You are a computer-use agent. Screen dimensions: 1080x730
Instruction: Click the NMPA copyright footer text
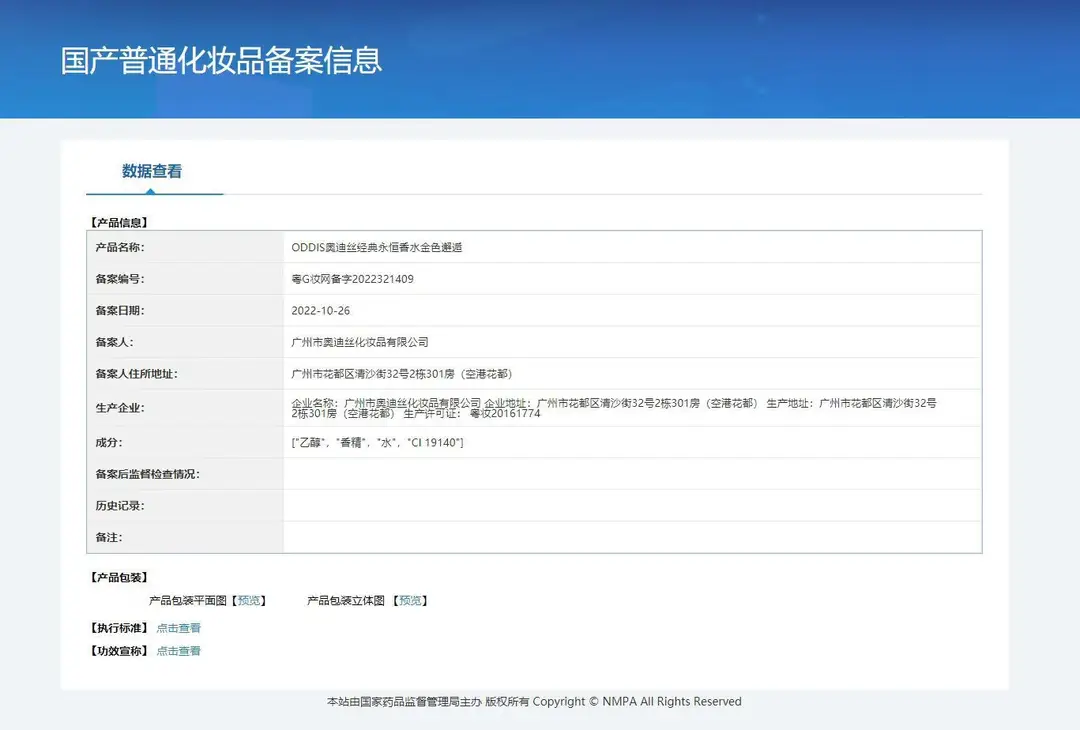pyautogui.click(x=534, y=702)
